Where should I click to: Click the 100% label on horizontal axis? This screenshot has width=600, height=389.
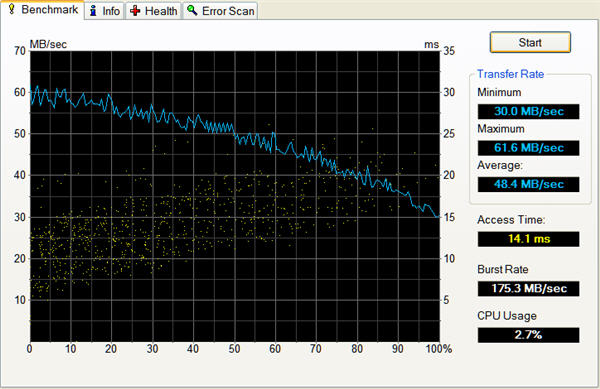click(439, 349)
